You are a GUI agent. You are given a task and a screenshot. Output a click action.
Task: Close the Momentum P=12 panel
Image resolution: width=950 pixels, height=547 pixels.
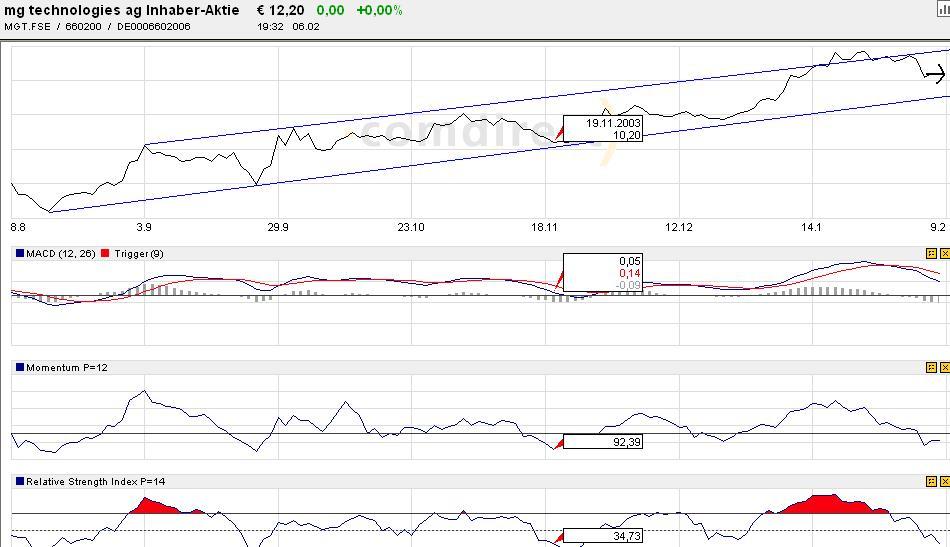(945, 367)
